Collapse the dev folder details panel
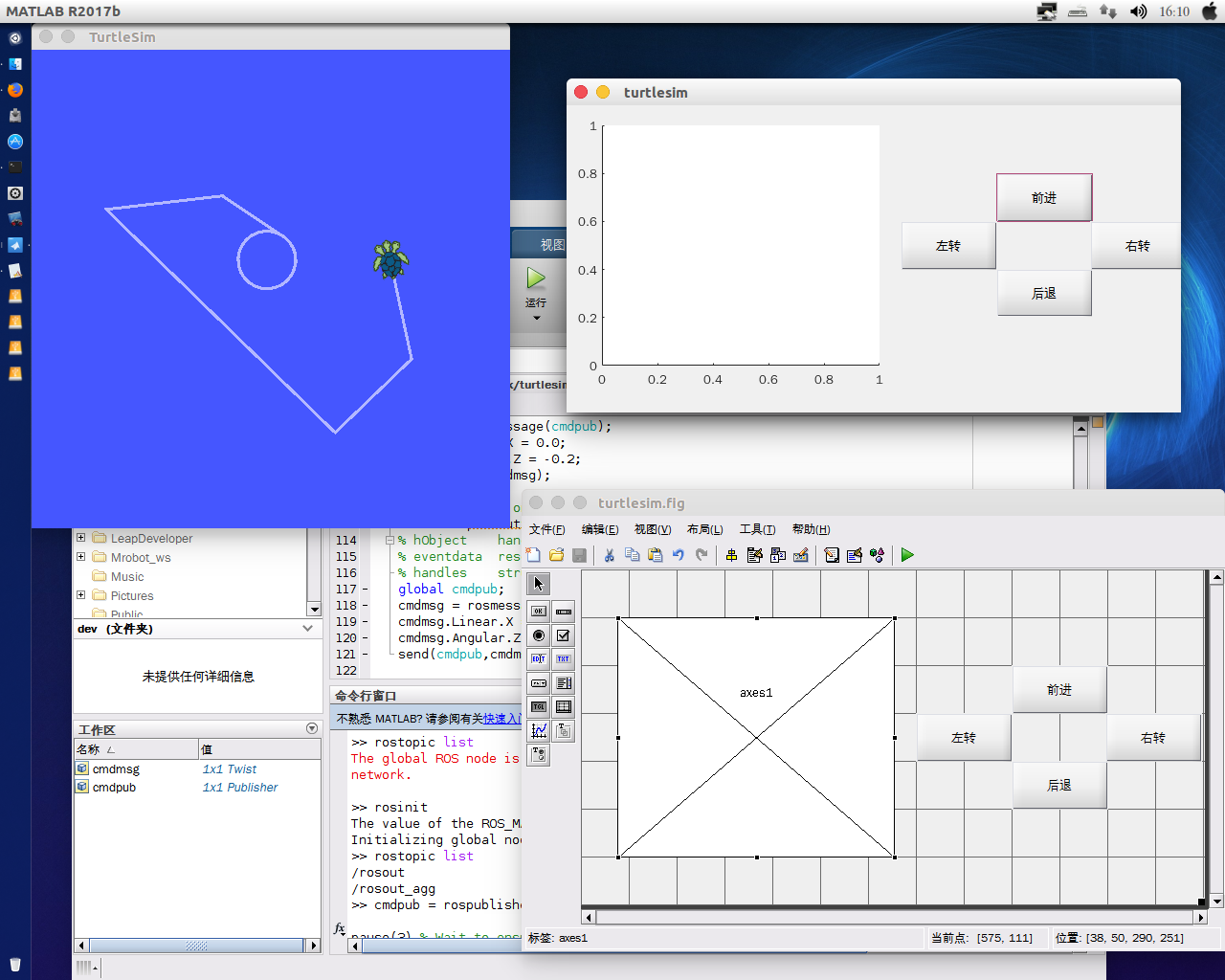The width and height of the screenshot is (1225, 980). point(307,629)
